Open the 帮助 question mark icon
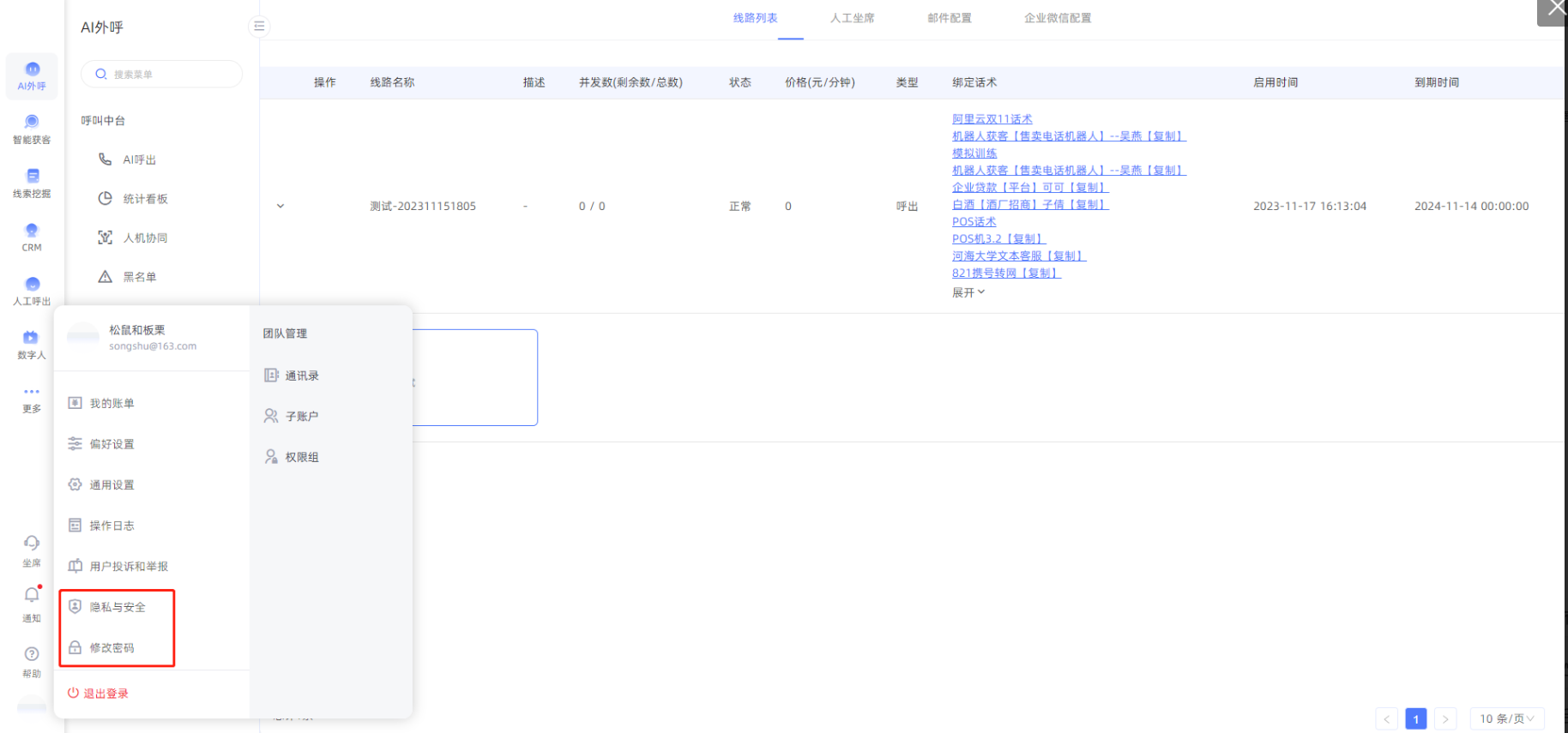 pos(32,655)
